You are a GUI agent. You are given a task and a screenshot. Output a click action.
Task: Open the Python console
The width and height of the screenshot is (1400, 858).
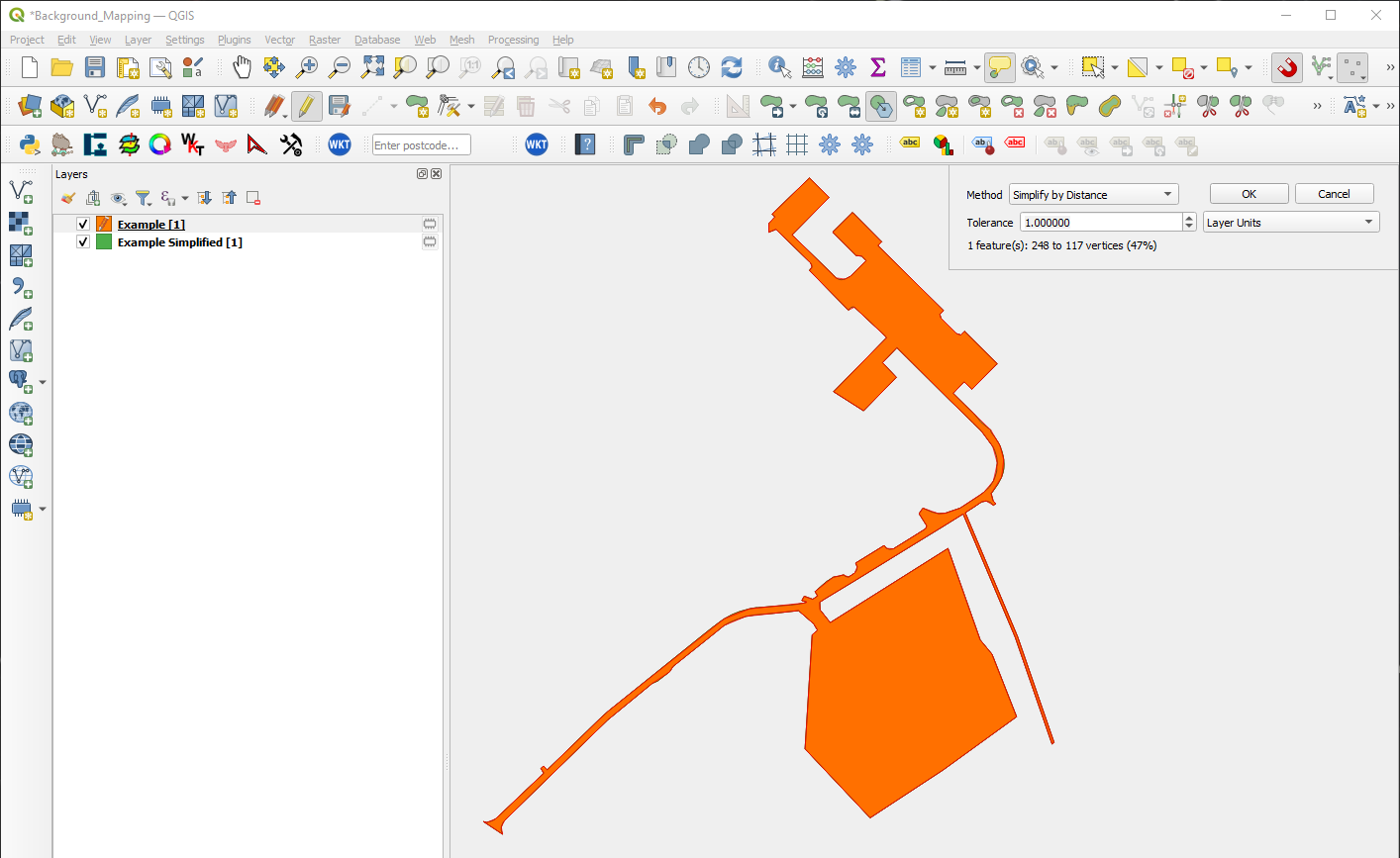tap(28, 144)
